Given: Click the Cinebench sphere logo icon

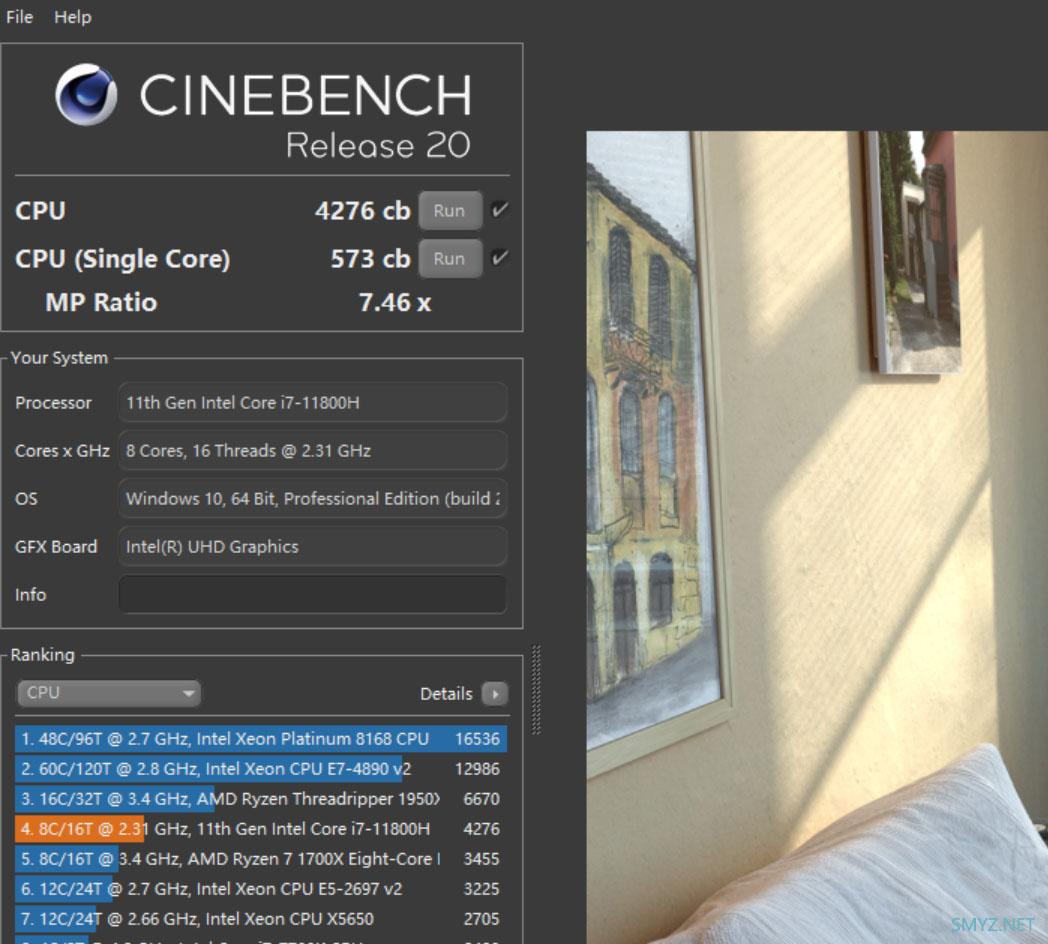Looking at the screenshot, I should click(x=86, y=94).
